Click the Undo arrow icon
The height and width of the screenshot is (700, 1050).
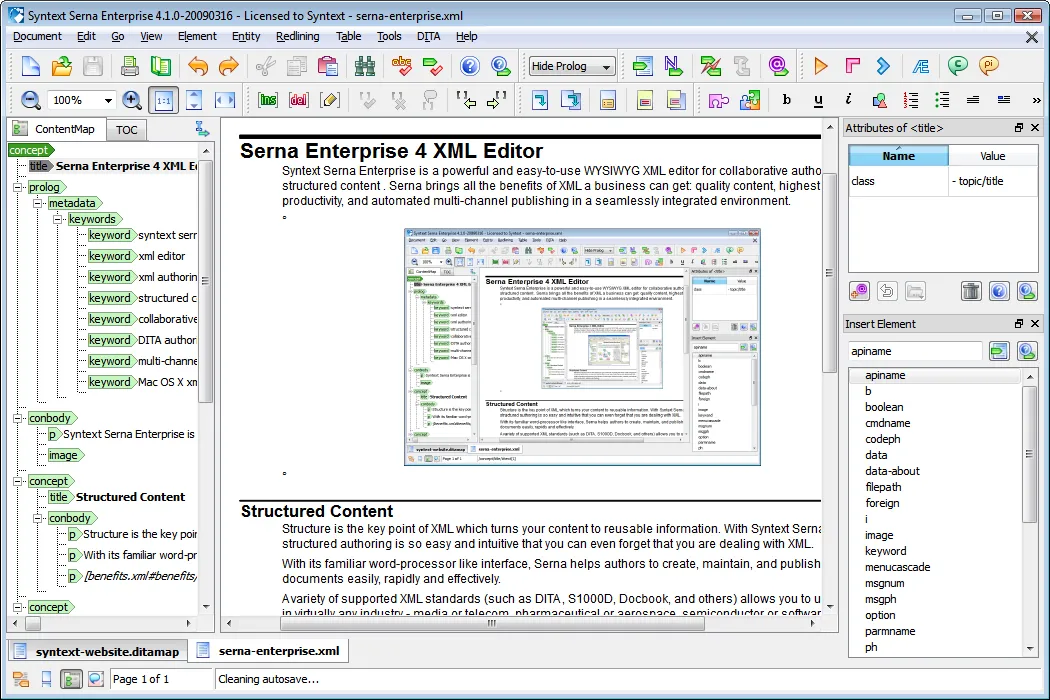pyautogui.click(x=196, y=65)
